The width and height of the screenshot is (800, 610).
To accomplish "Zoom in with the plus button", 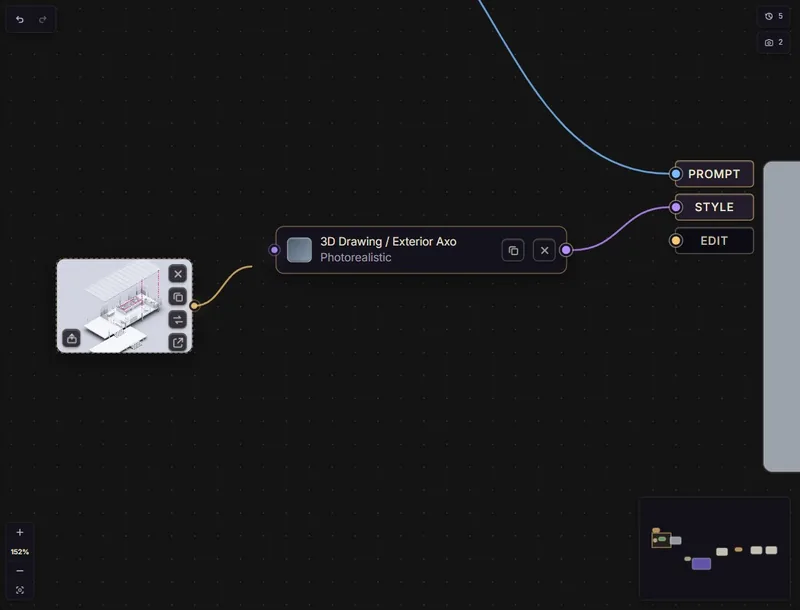I will tap(20, 532).
